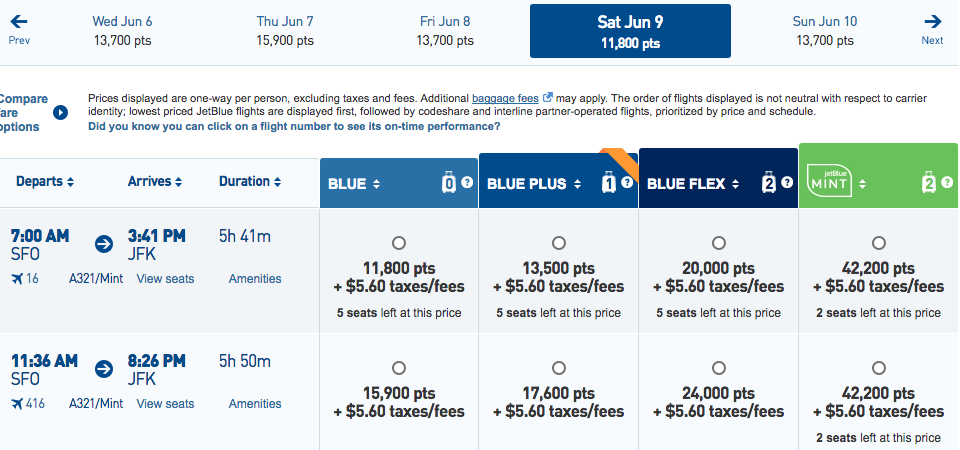Click the Blue fare help question mark

pos(466,183)
